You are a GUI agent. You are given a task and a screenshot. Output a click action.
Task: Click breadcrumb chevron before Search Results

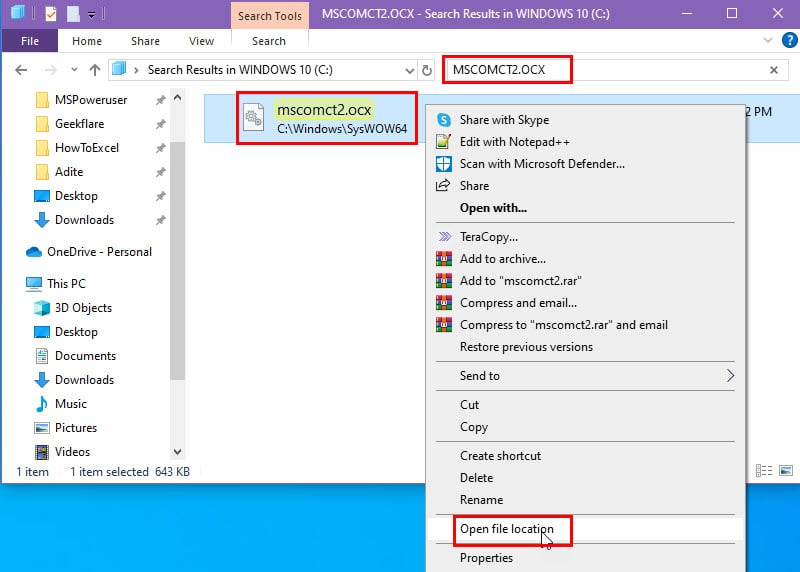136,70
